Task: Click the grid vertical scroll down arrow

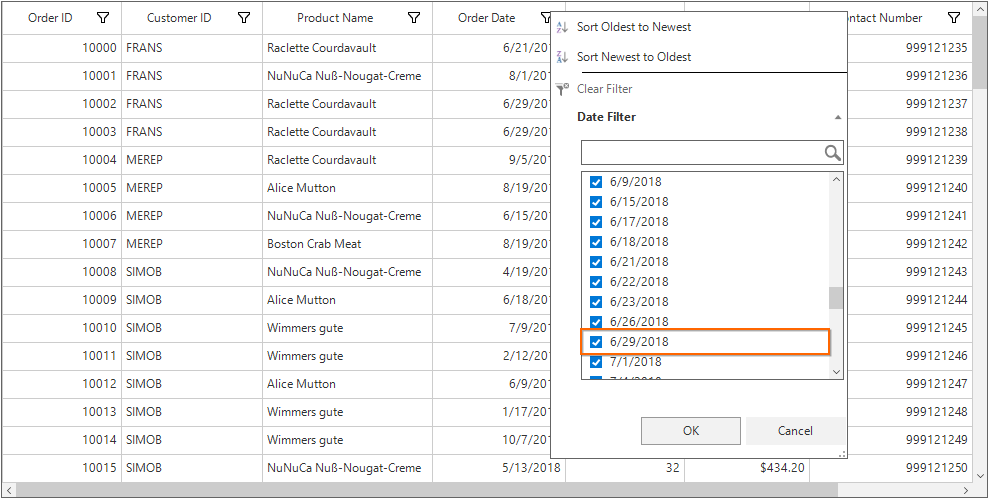Action: click(980, 475)
